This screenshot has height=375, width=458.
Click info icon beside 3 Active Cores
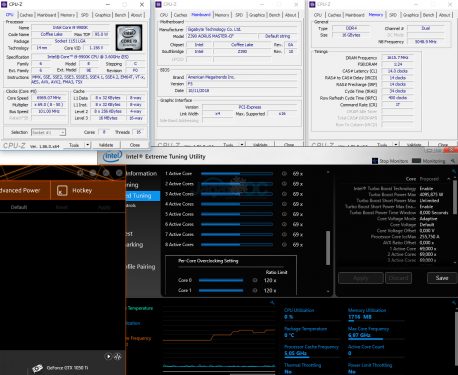tap(284, 194)
